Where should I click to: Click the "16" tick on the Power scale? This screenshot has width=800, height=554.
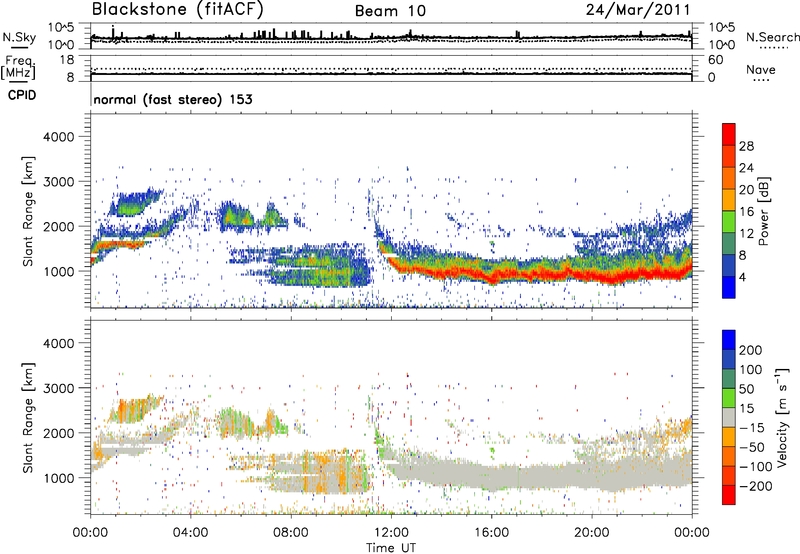coord(746,212)
